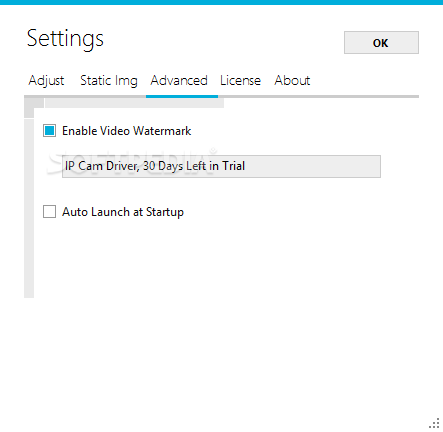This screenshot has height=432, width=443.
Task: Click the window resize grip corner
Action: click(x=434, y=423)
